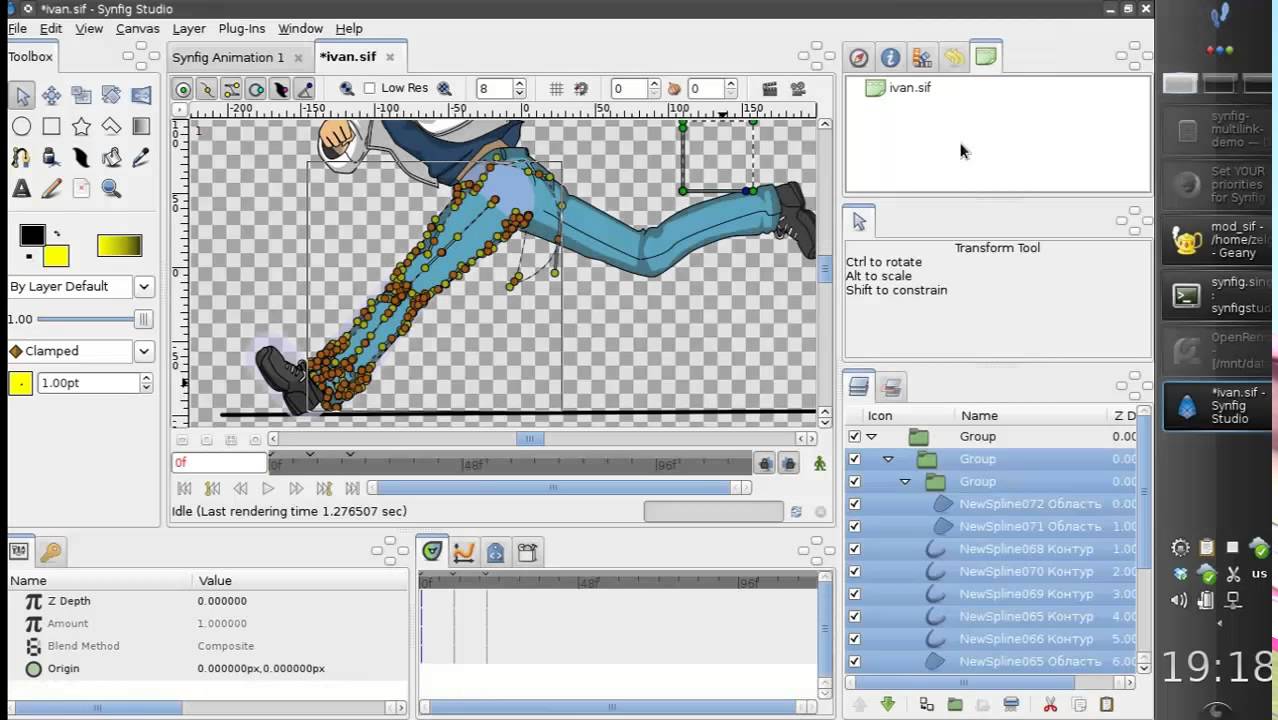
Task: Select the Gradient tool
Action: (x=141, y=127)
